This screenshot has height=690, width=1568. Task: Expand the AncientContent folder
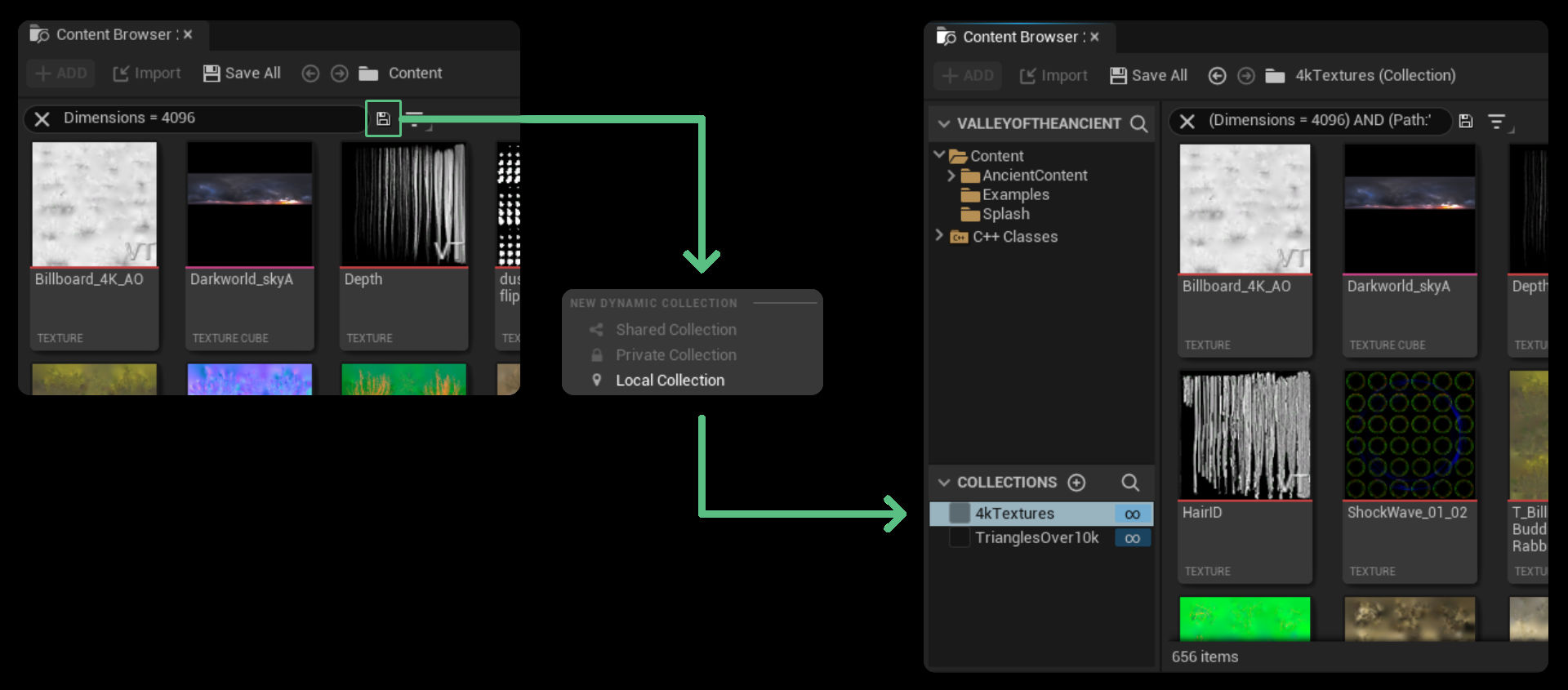(951, 176)
